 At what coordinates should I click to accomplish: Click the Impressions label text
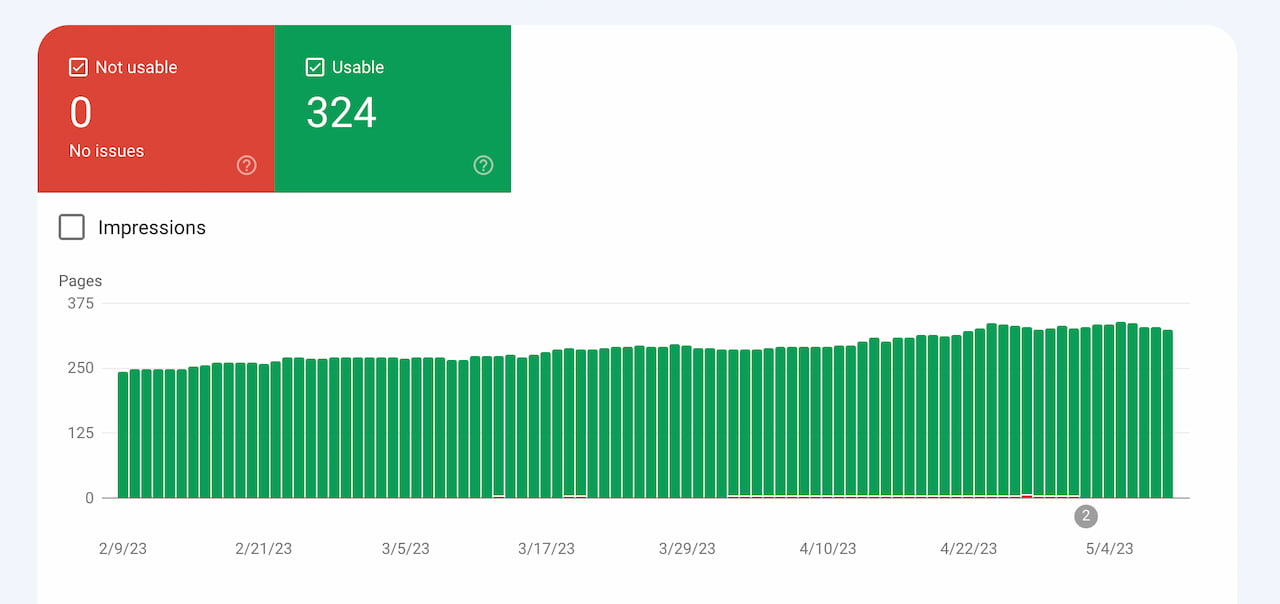(152, 228)
